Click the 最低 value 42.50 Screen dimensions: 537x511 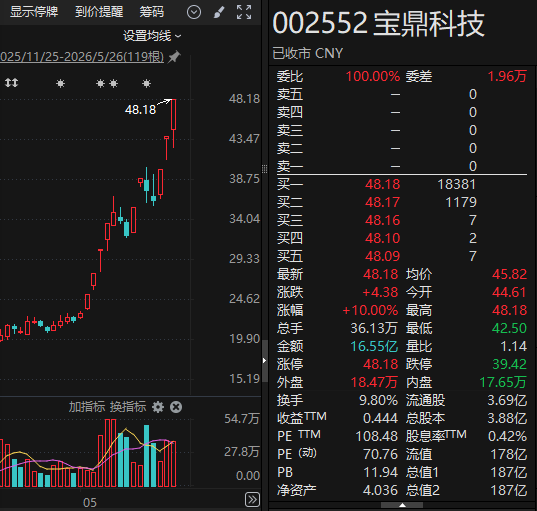[509, 328]
